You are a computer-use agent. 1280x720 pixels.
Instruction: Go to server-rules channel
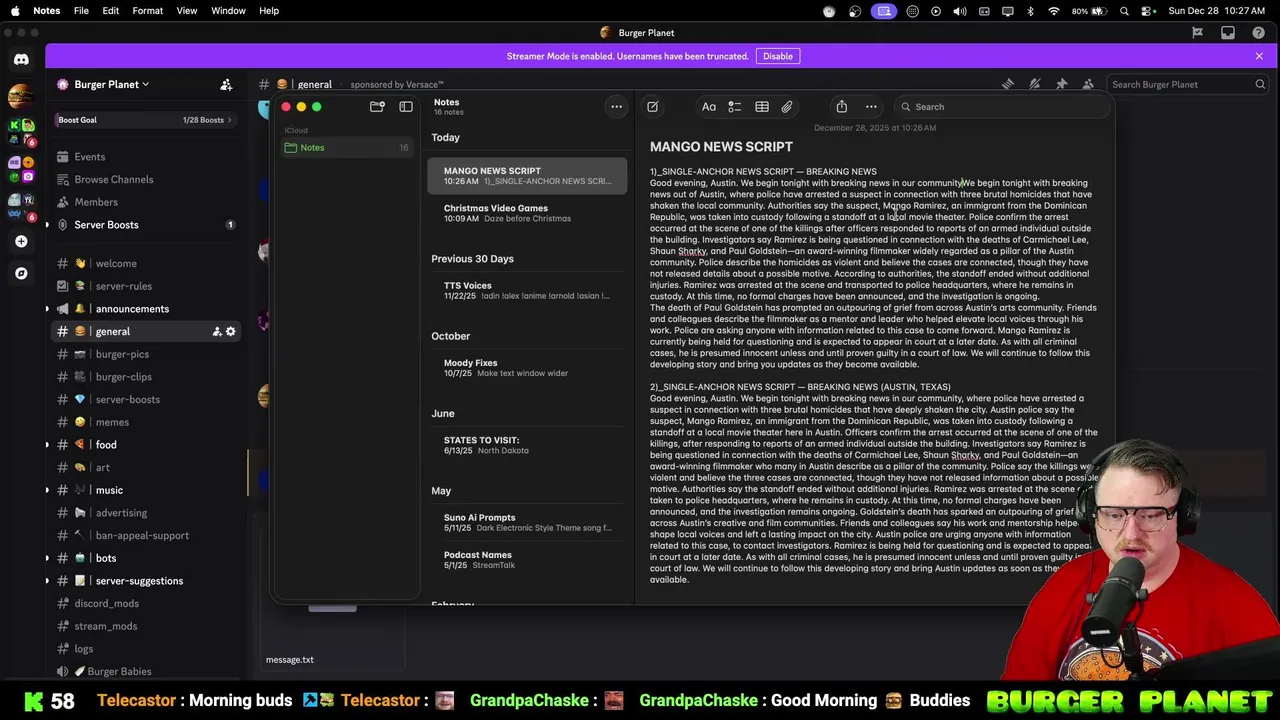145,286
